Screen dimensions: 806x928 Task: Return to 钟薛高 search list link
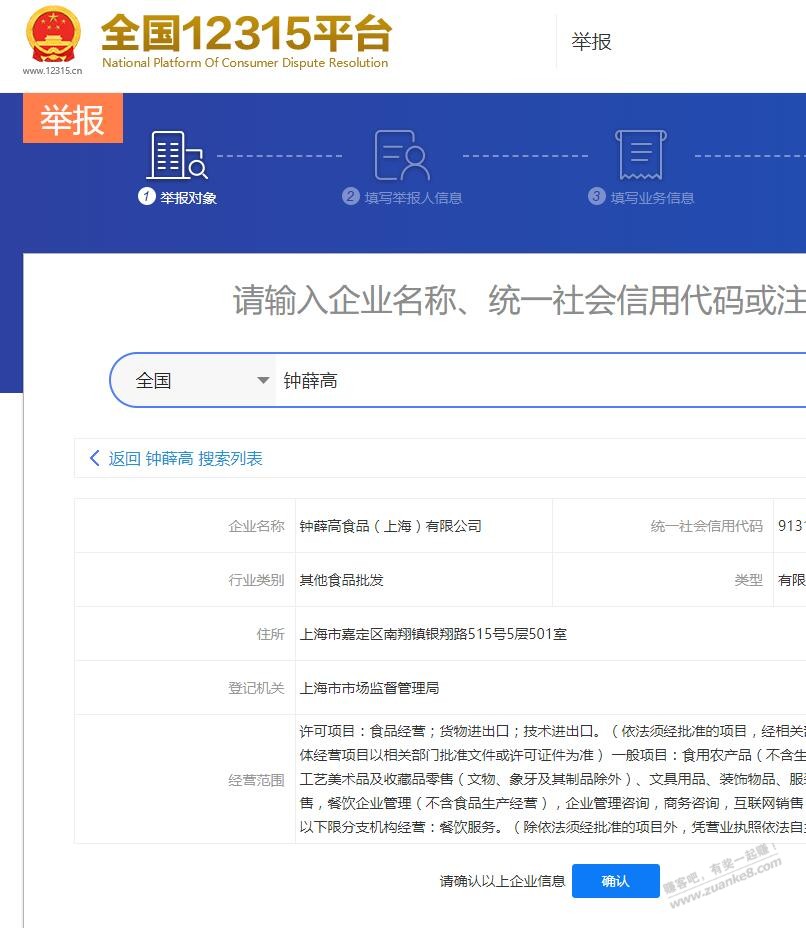[185, 458]
